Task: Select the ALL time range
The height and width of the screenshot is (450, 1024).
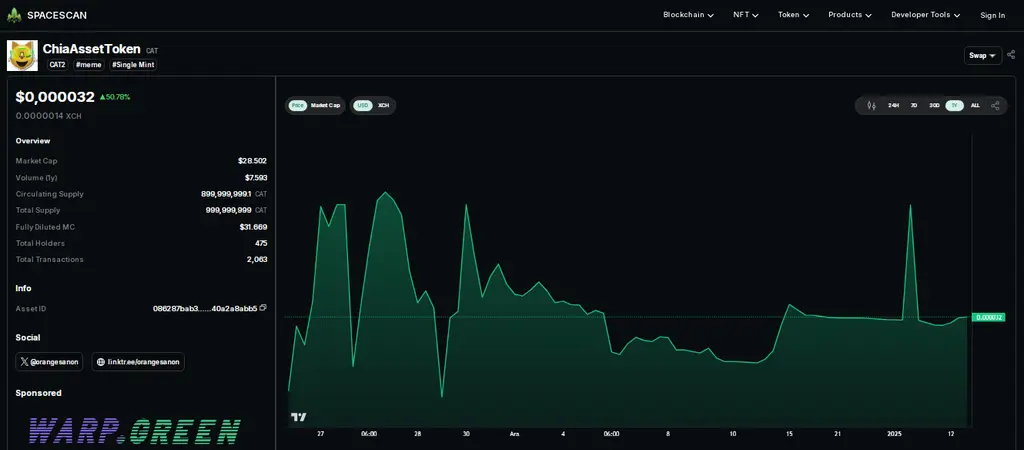Action: 975,105
